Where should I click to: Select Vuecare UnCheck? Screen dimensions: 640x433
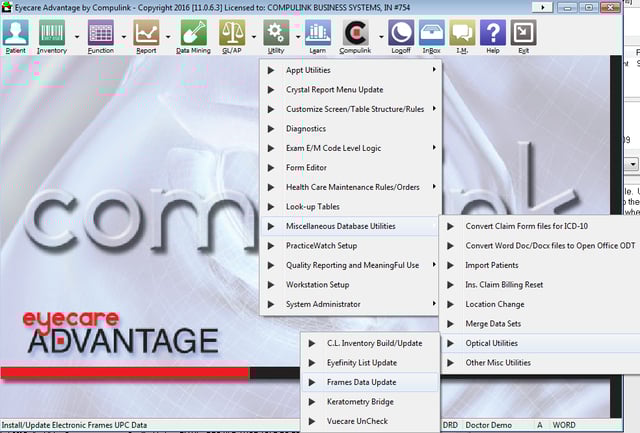(370, 421)
